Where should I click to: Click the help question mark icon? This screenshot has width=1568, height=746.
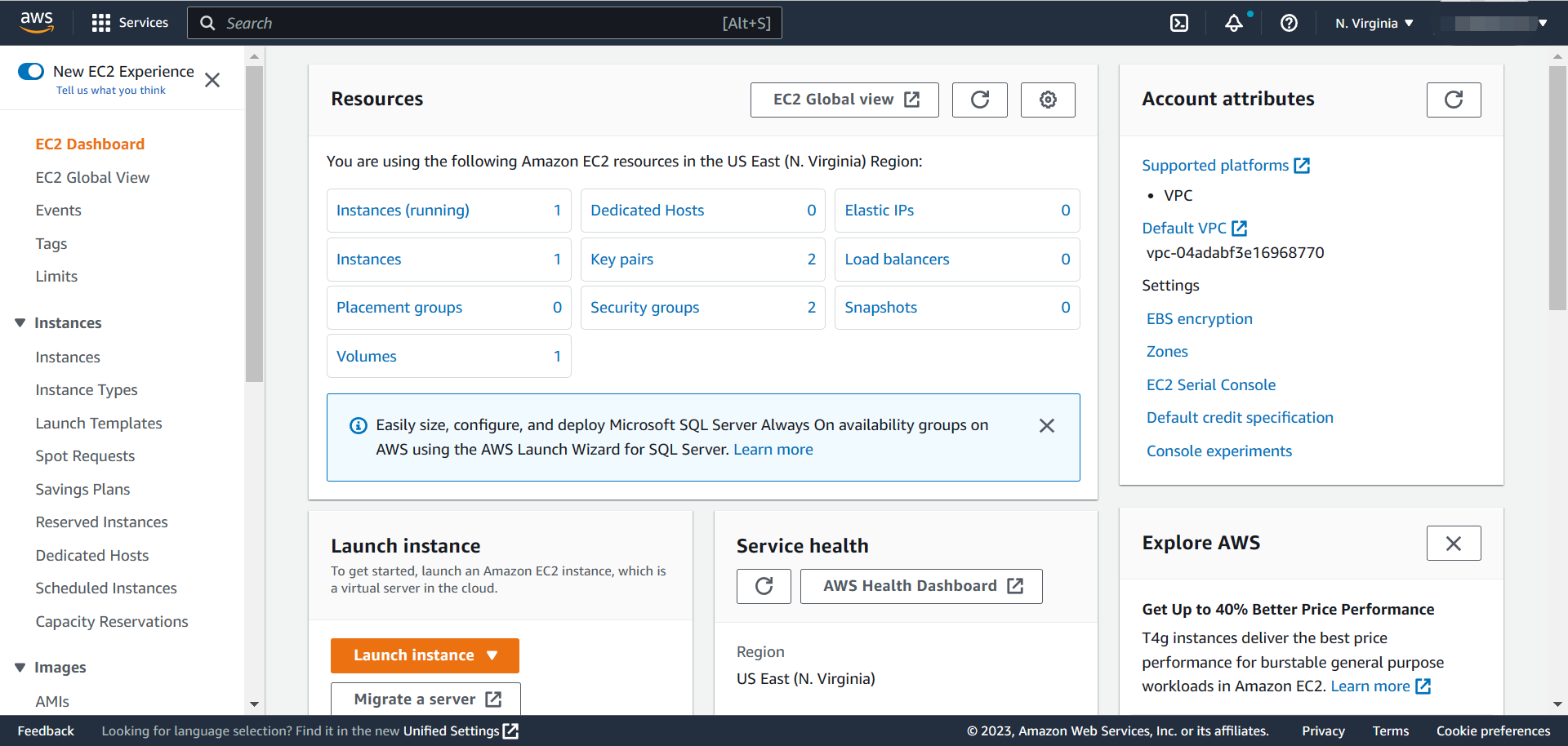coord(1289,23)
